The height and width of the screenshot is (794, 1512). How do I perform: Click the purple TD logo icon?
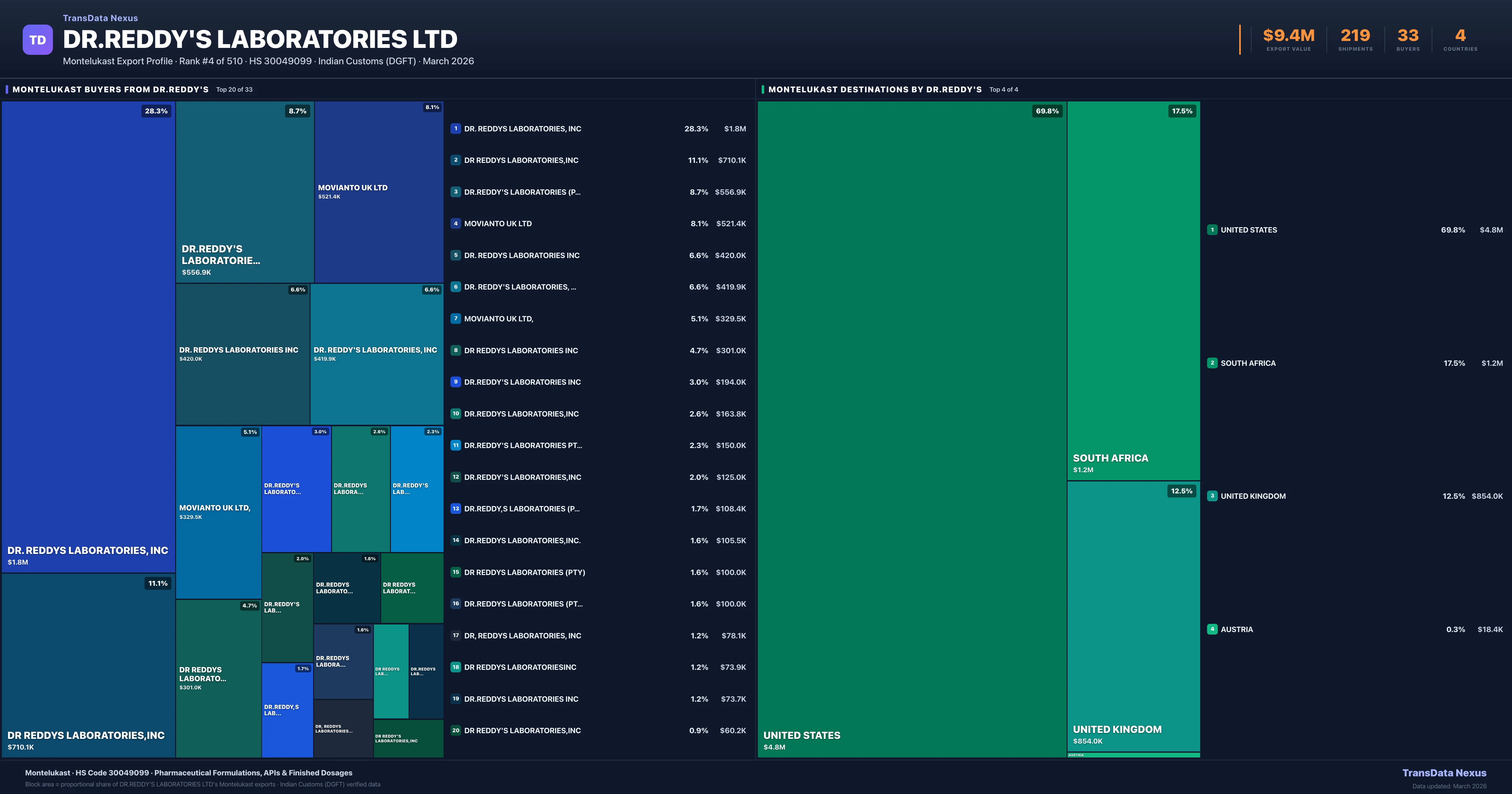[x=37, y=40]
